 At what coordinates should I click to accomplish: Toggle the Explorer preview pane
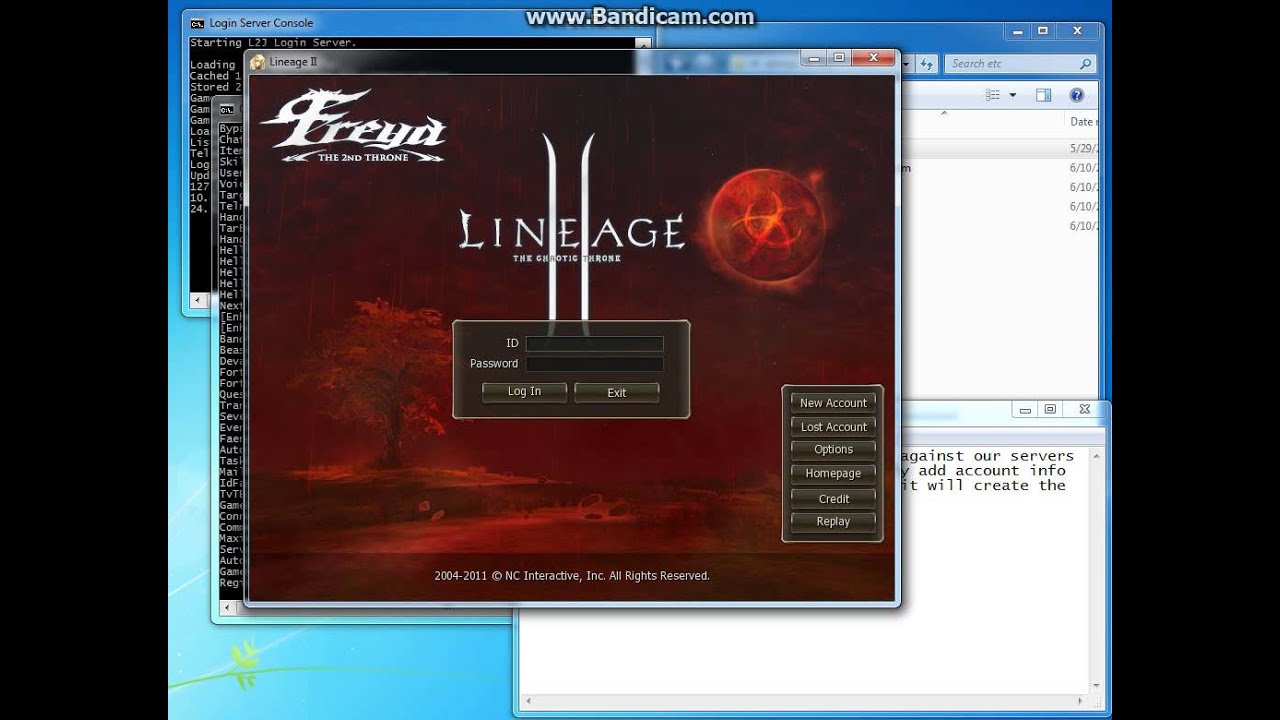1043,95
